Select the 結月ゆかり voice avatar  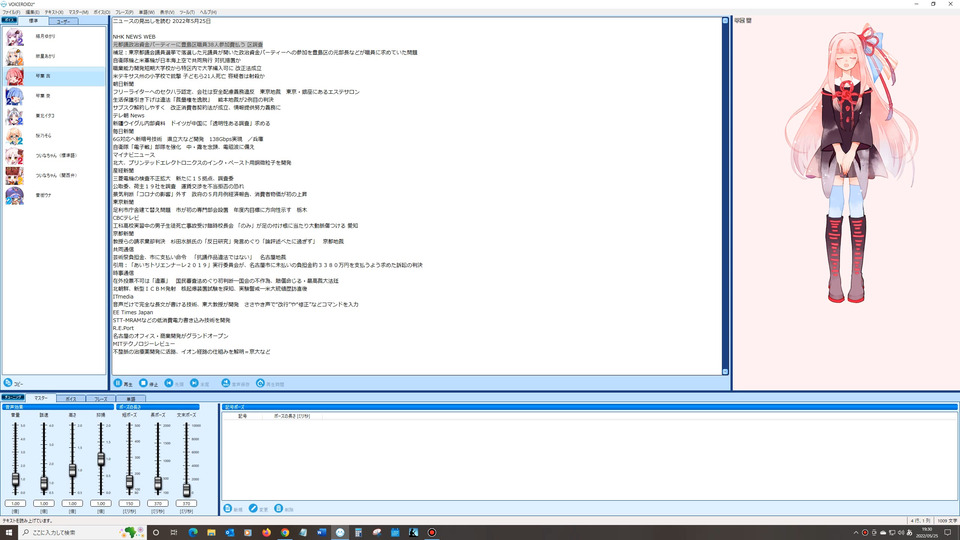point(14,37)
